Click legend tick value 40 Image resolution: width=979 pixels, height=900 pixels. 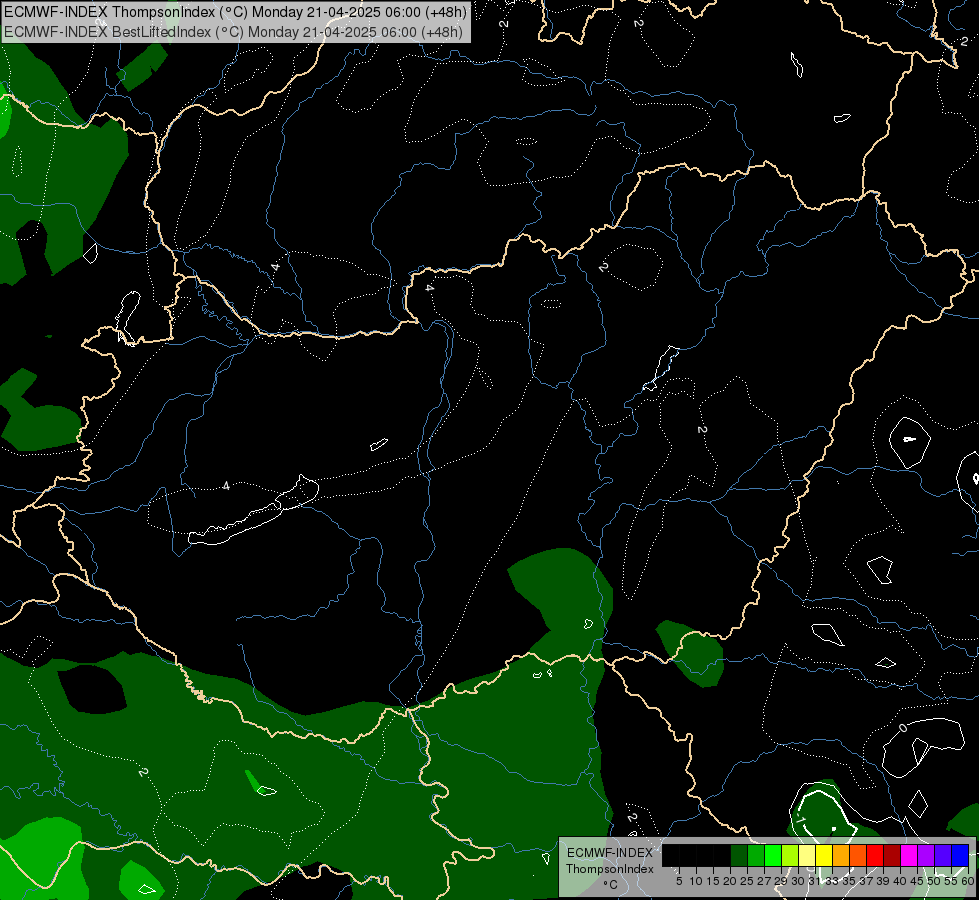point(900,881)
